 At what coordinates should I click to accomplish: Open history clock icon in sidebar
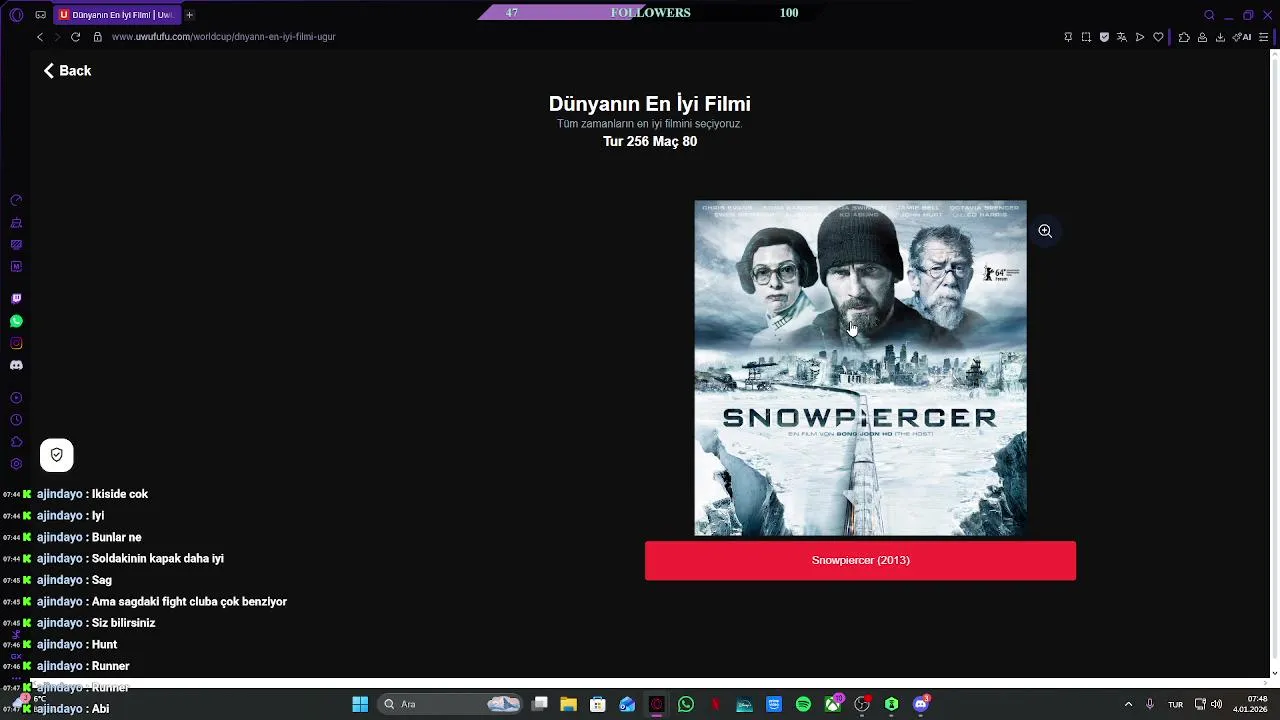point(16,420)
